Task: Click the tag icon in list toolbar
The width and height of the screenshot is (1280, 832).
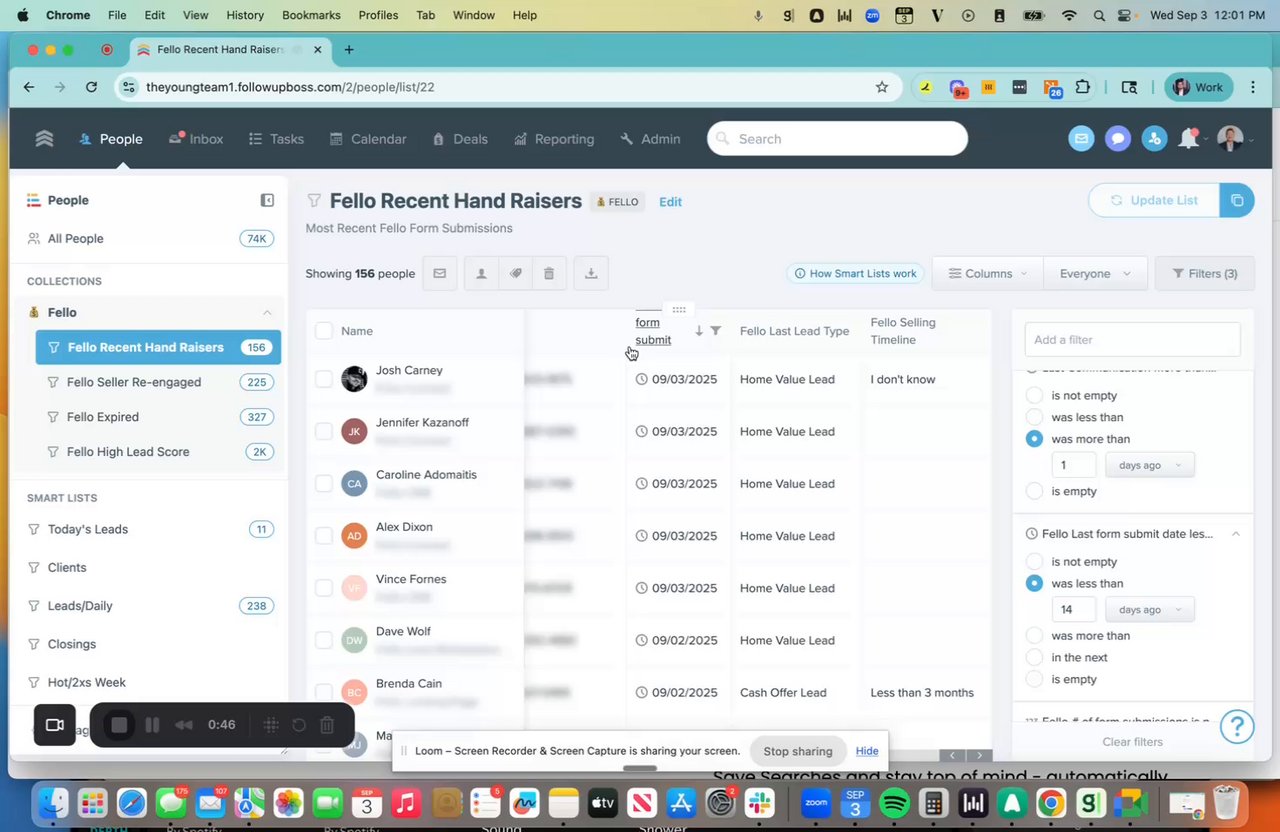Action: click(515, 273)
